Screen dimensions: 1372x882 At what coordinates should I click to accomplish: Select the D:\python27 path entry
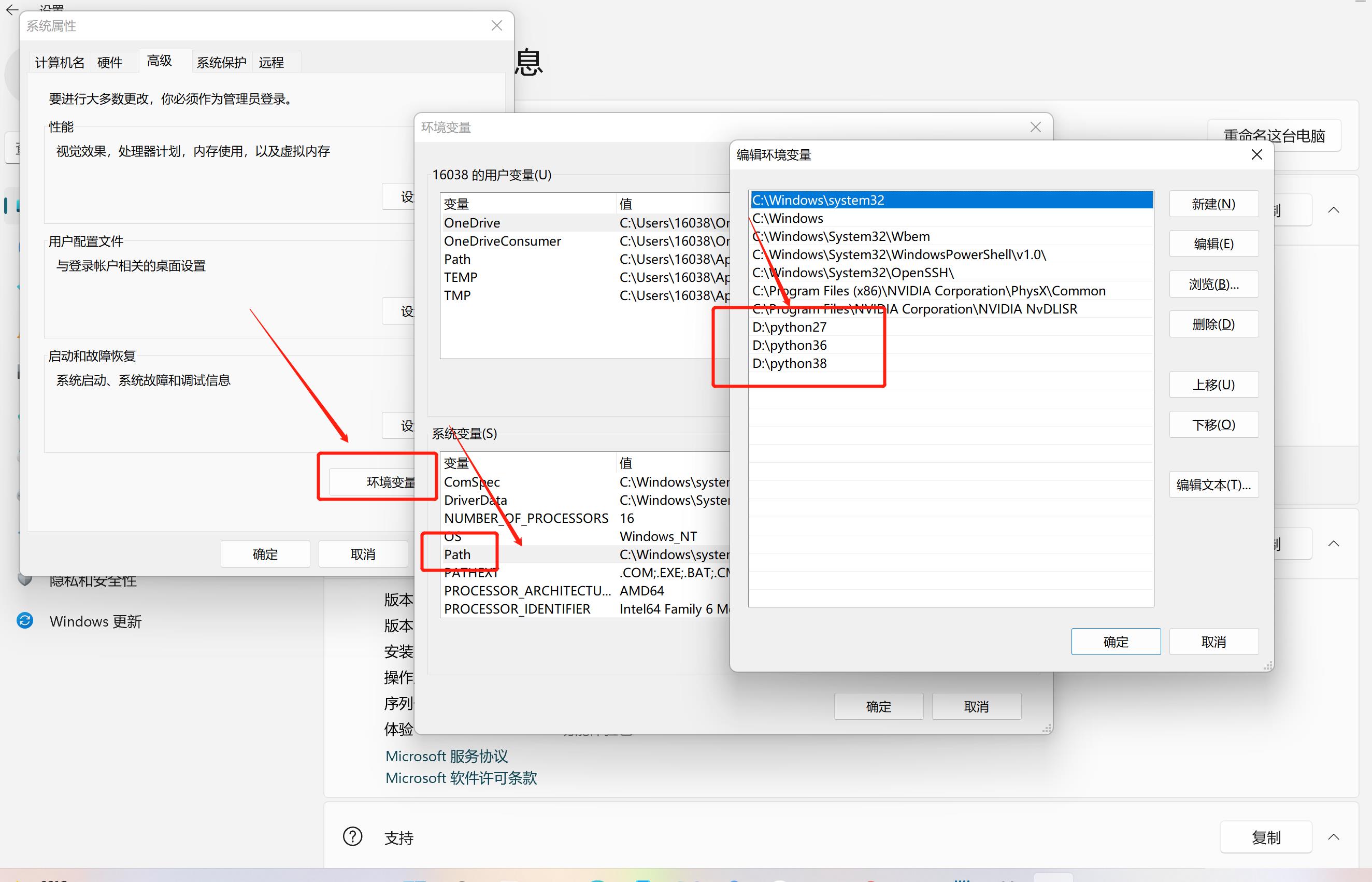(789, 327)
